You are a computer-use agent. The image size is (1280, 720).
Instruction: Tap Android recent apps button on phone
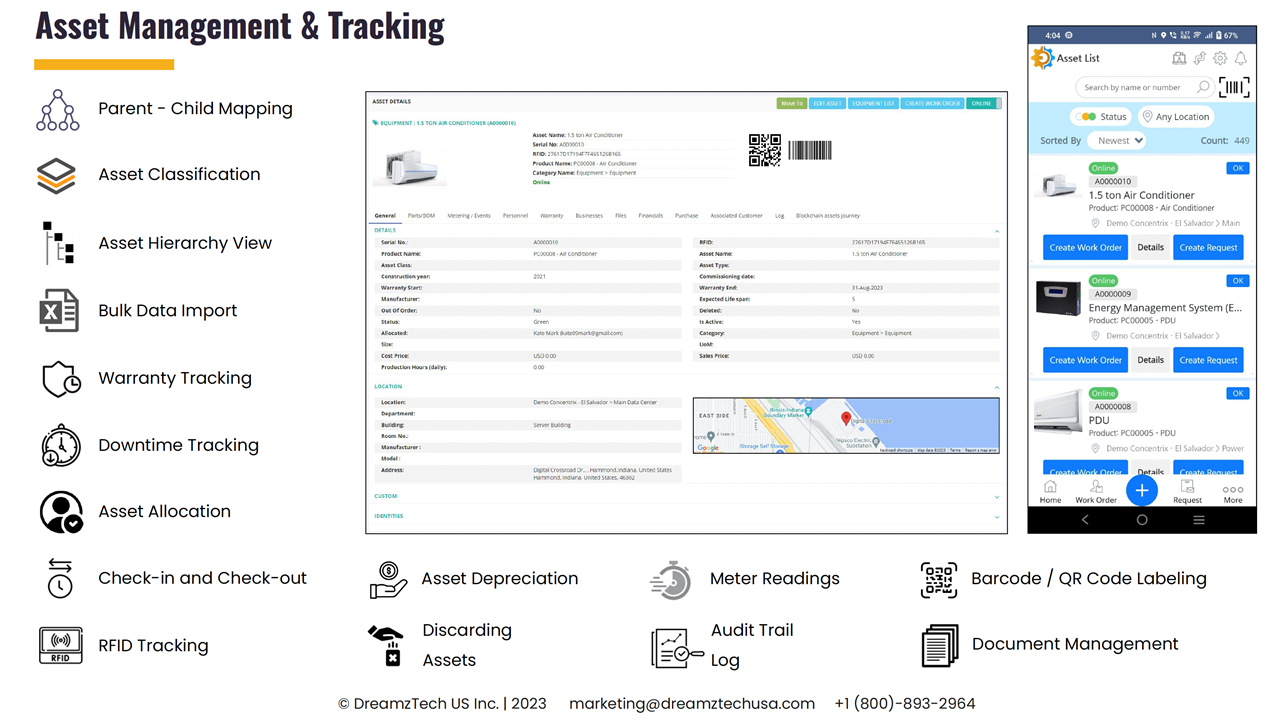(1199, 520)
